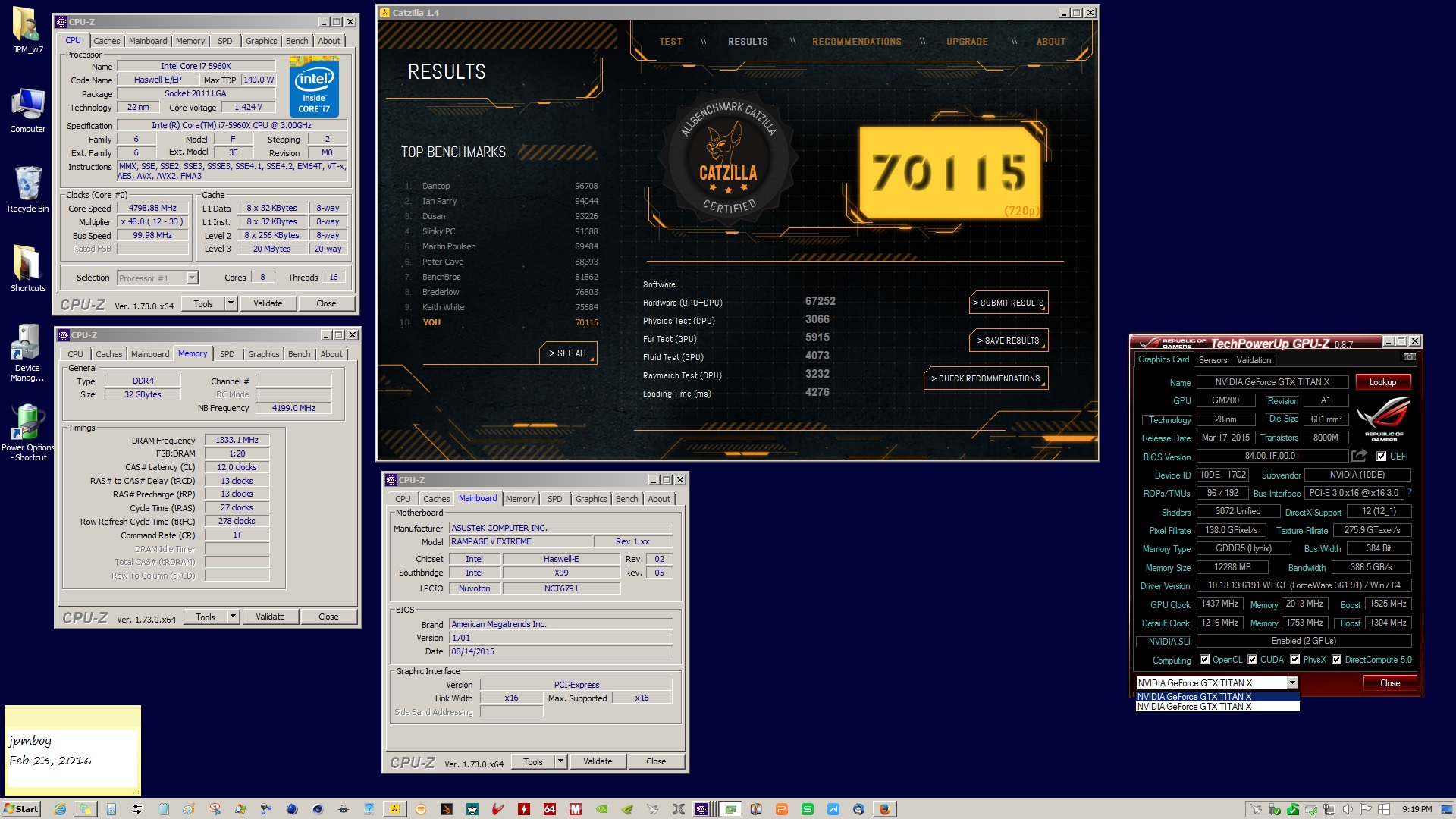
Task: Select the highlighted GTX TITAN X list entry
Action: pos(1218,696)
